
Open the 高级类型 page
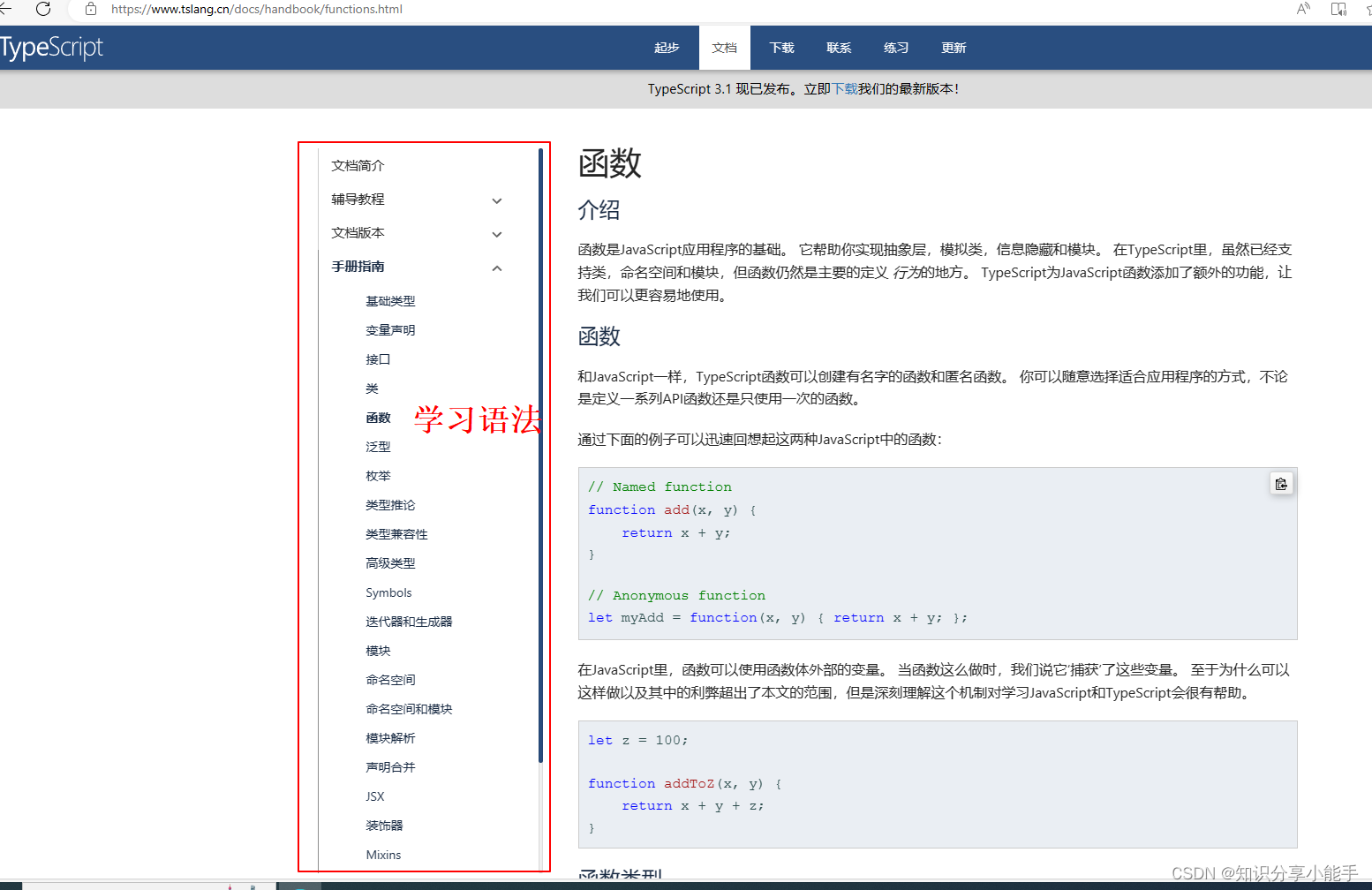(390, 563)
